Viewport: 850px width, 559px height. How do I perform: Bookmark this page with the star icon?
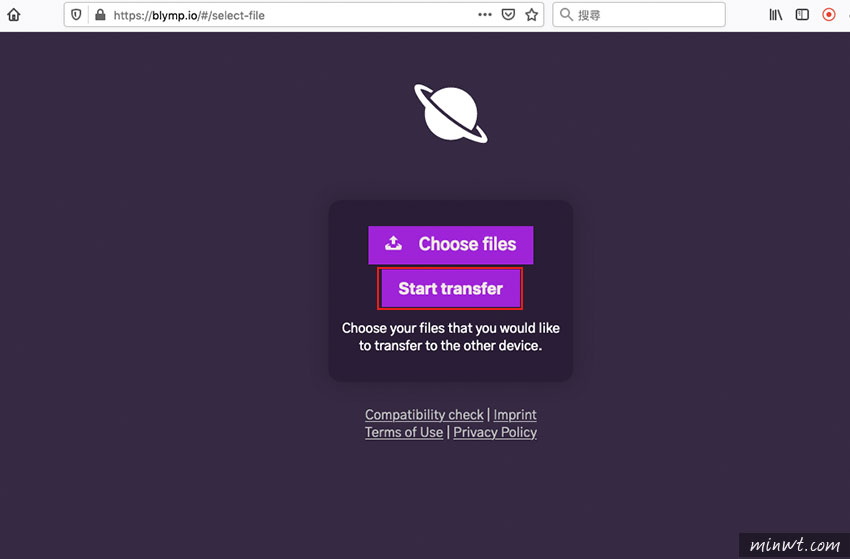tap(531, 15)
